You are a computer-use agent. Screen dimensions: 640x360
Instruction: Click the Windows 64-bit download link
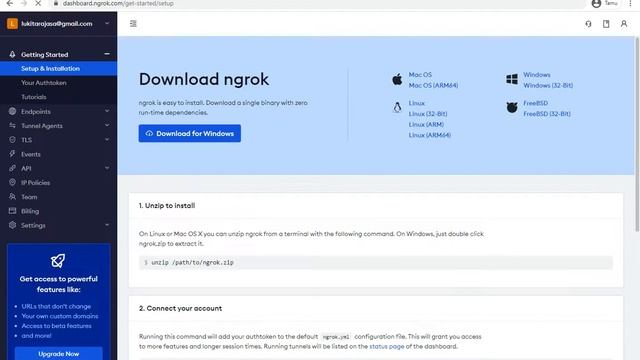point(537,75)
